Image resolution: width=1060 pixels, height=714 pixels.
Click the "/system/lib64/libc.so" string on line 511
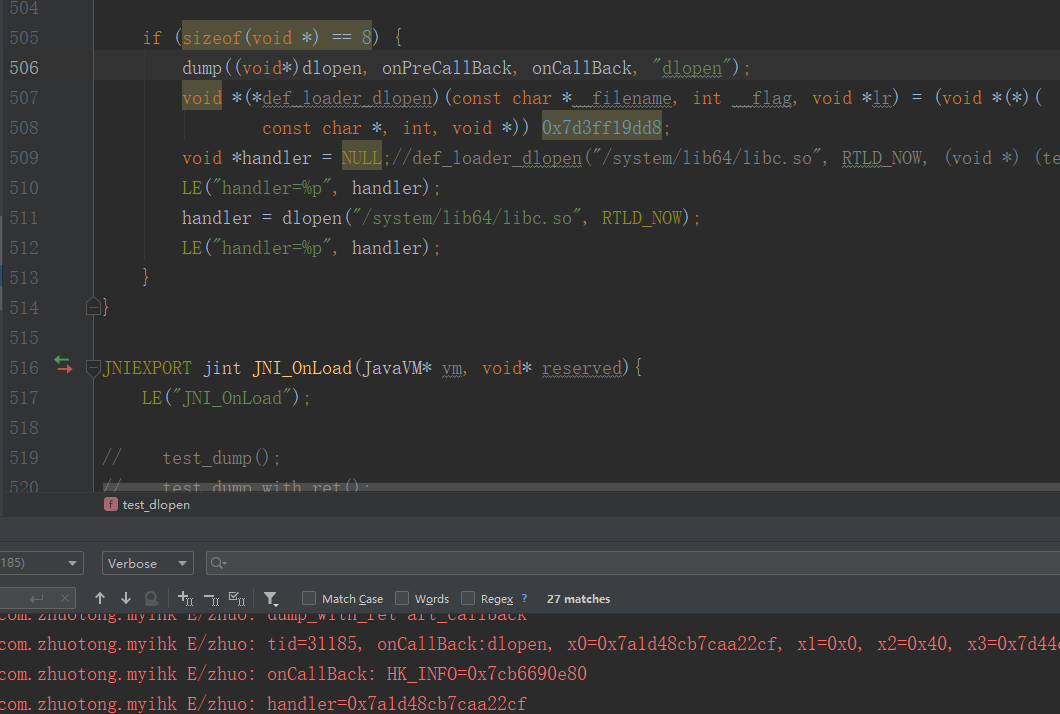tap(466, 218)
